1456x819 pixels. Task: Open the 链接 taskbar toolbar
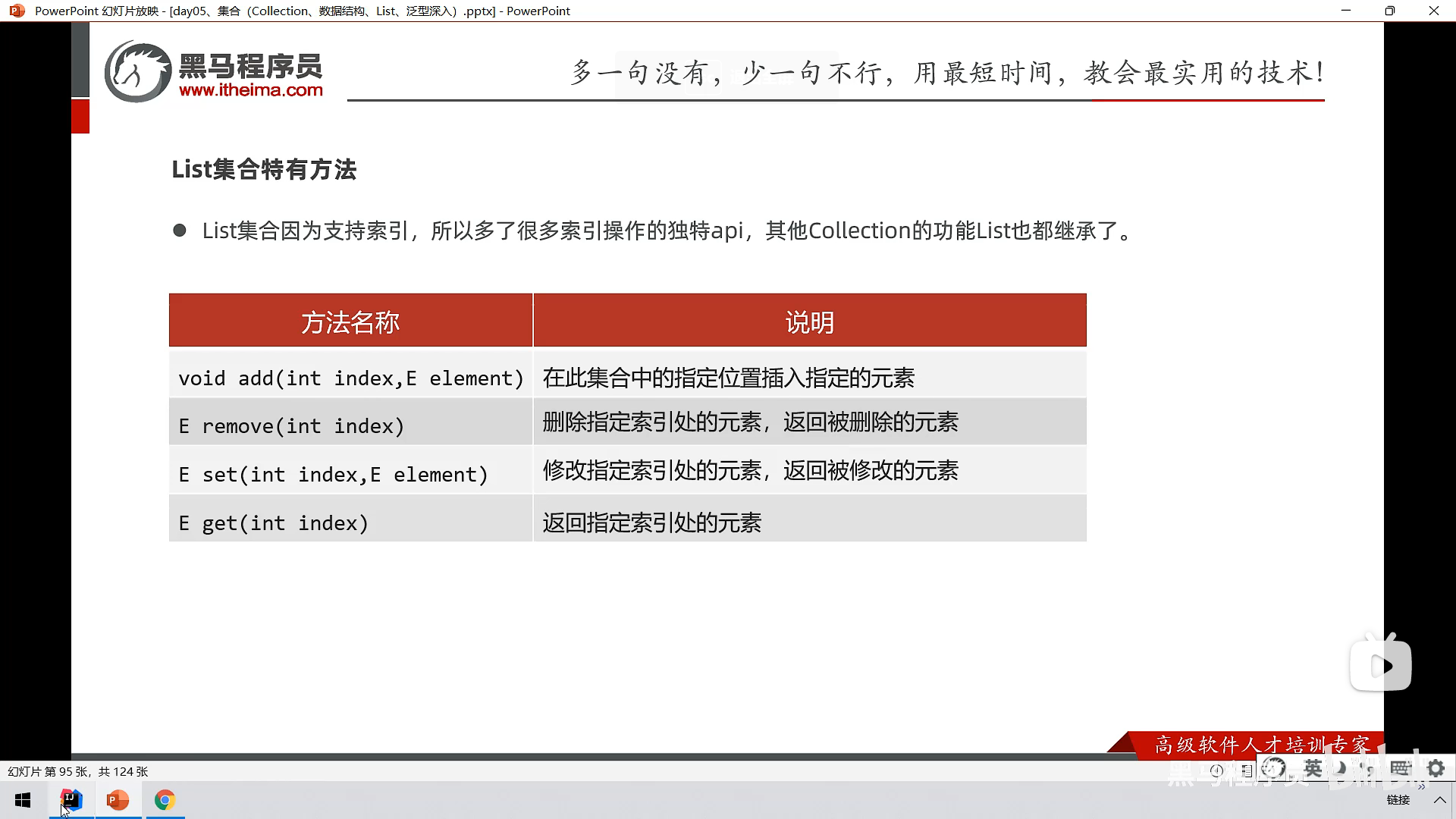coord(1398,800)
